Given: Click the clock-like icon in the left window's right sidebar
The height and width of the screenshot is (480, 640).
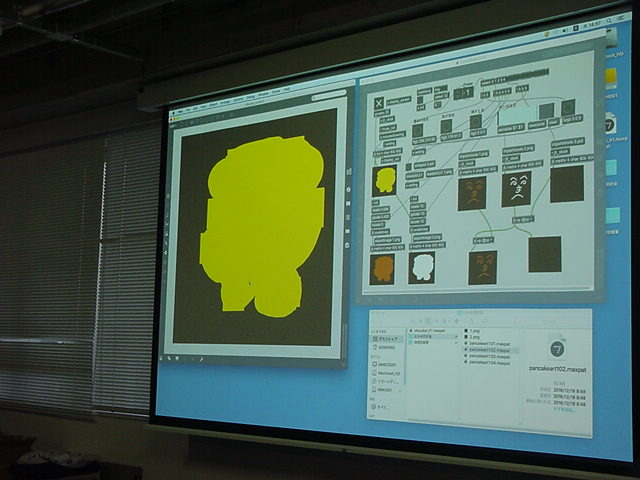Looking at the screenshot, I should tap(348, 189).
